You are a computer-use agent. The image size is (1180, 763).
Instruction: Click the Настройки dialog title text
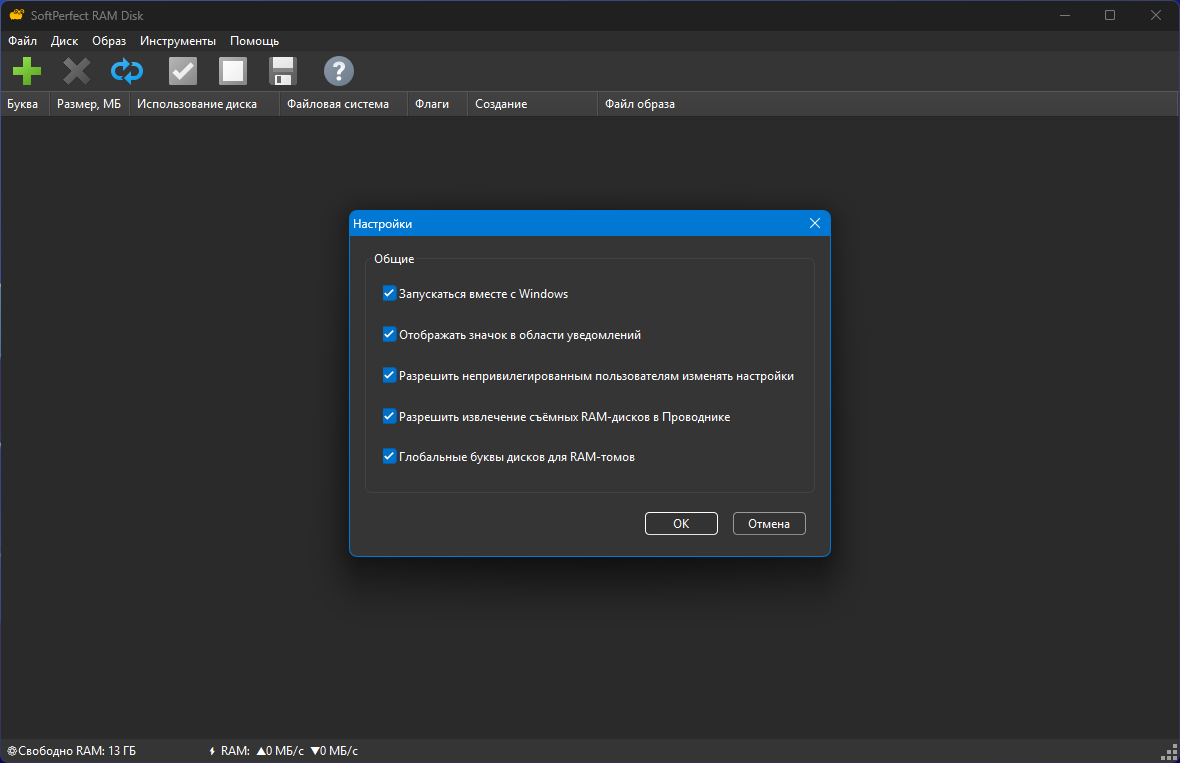(x=382, y=223)
